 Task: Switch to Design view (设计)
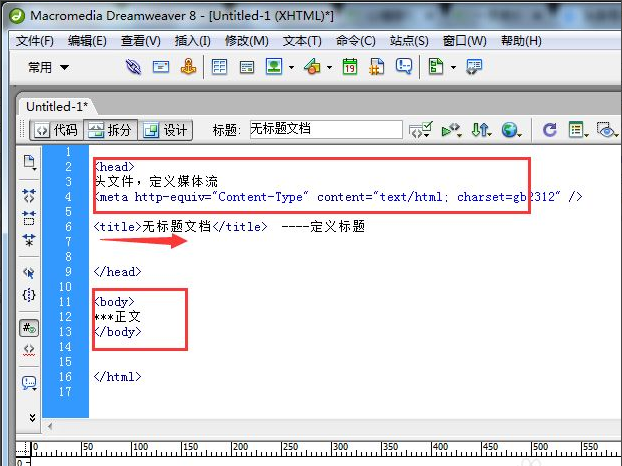coord(165,130)
